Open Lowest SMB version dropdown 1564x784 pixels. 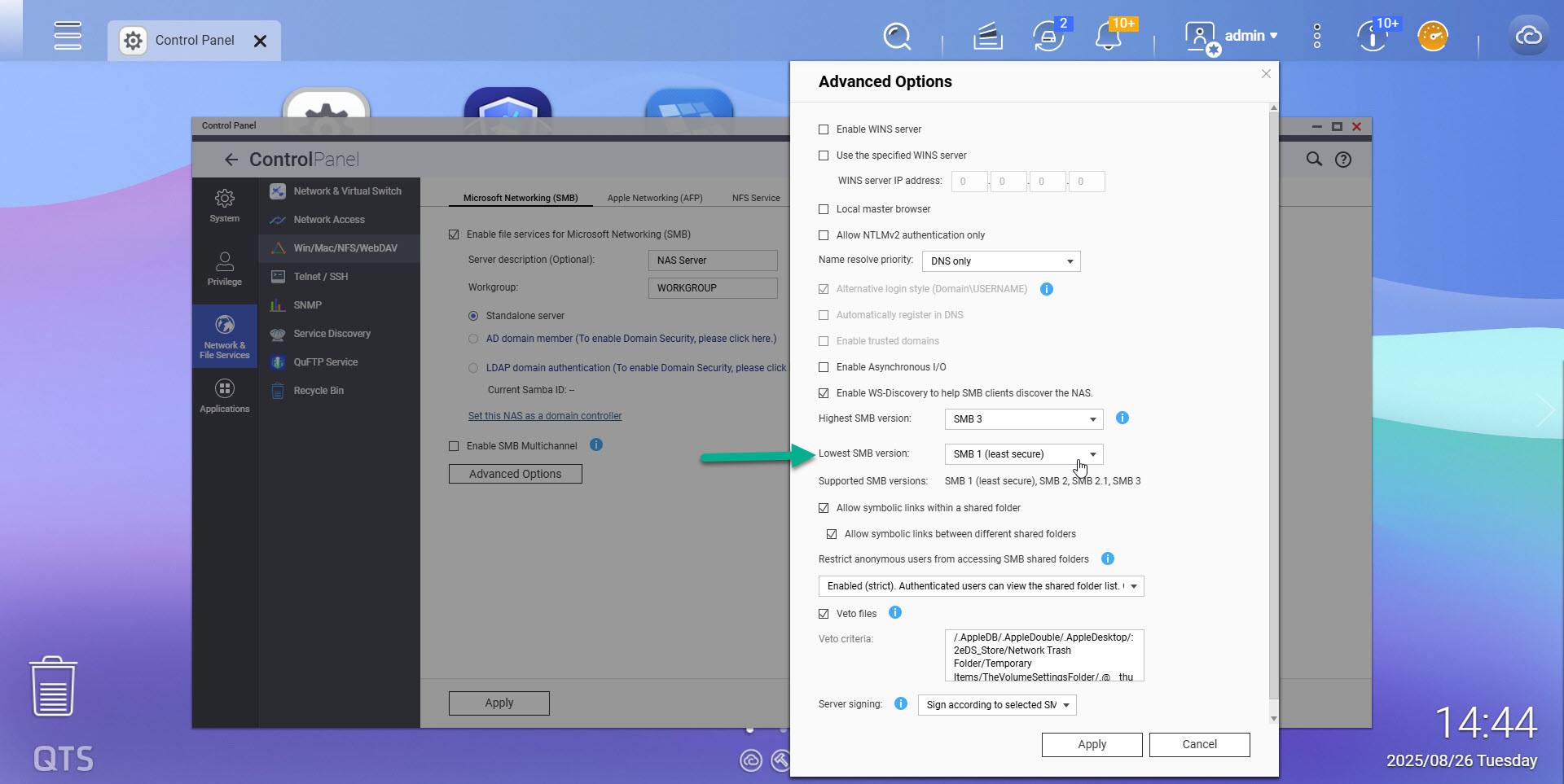click(1024, 454)
